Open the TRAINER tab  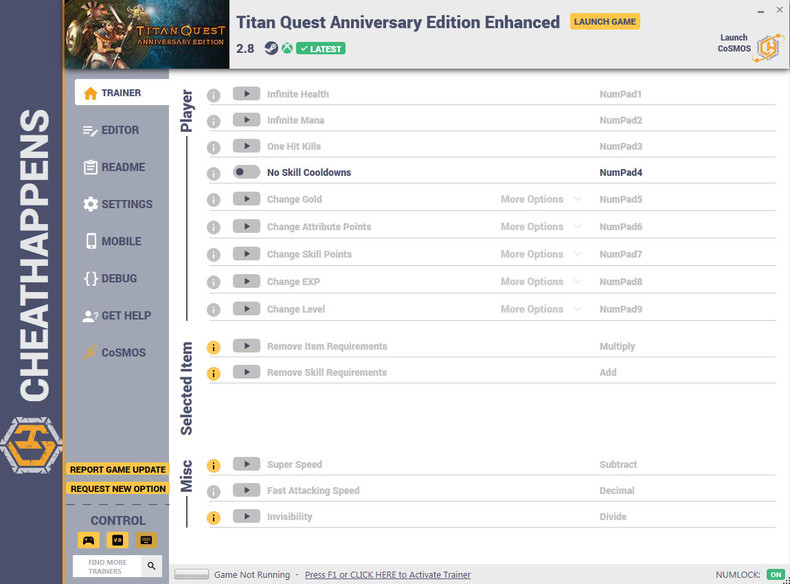click(122, 93)
